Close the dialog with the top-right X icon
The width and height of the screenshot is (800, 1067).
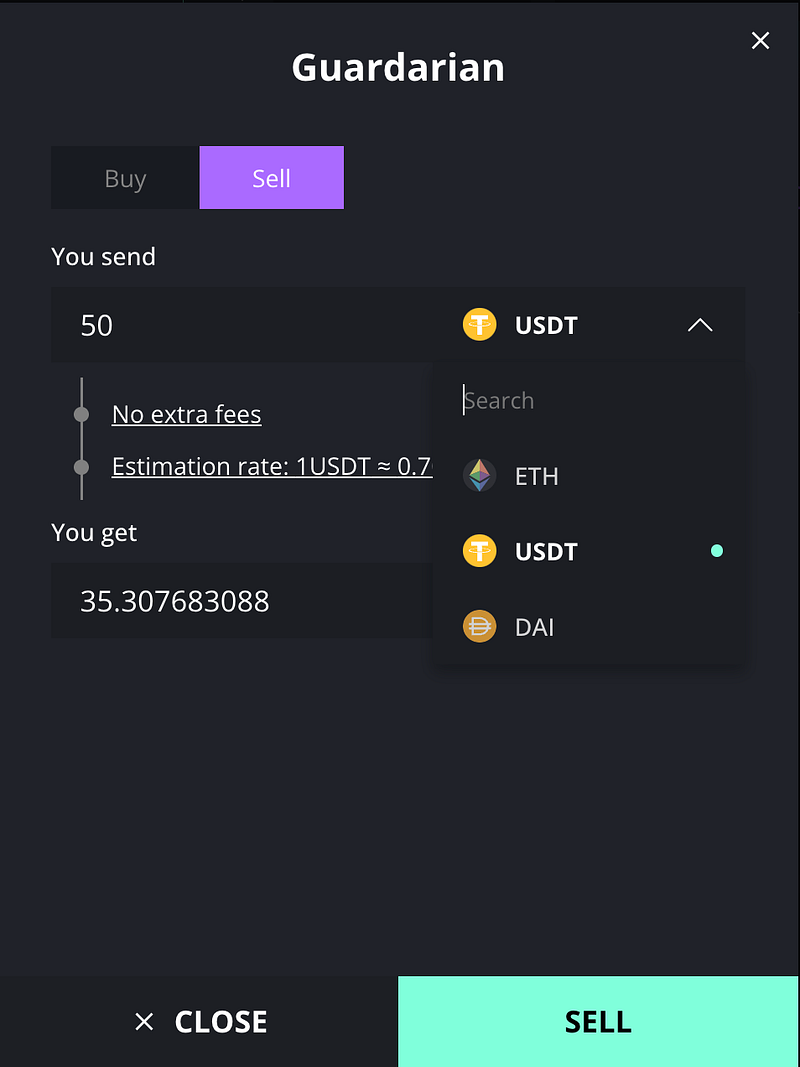click(x=760, y=40)
